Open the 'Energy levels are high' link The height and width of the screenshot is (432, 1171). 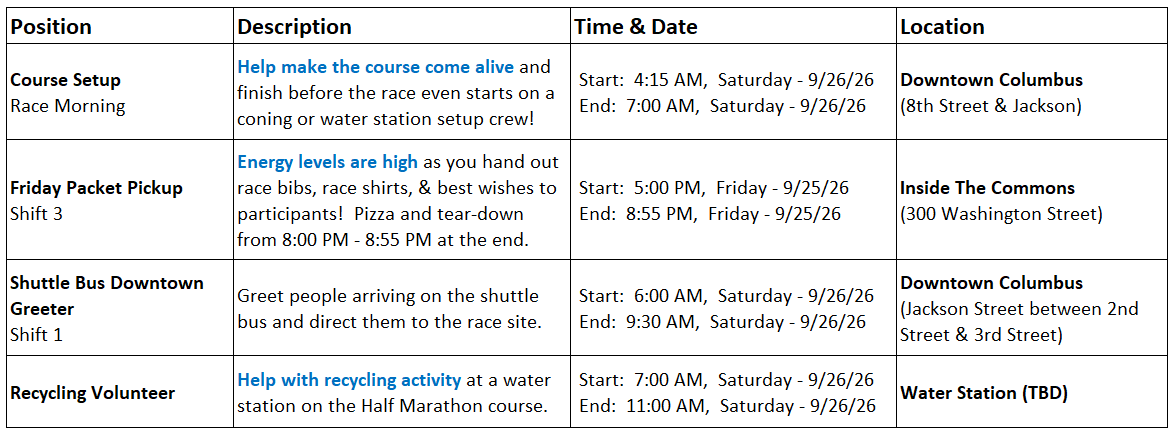point(327,162)
